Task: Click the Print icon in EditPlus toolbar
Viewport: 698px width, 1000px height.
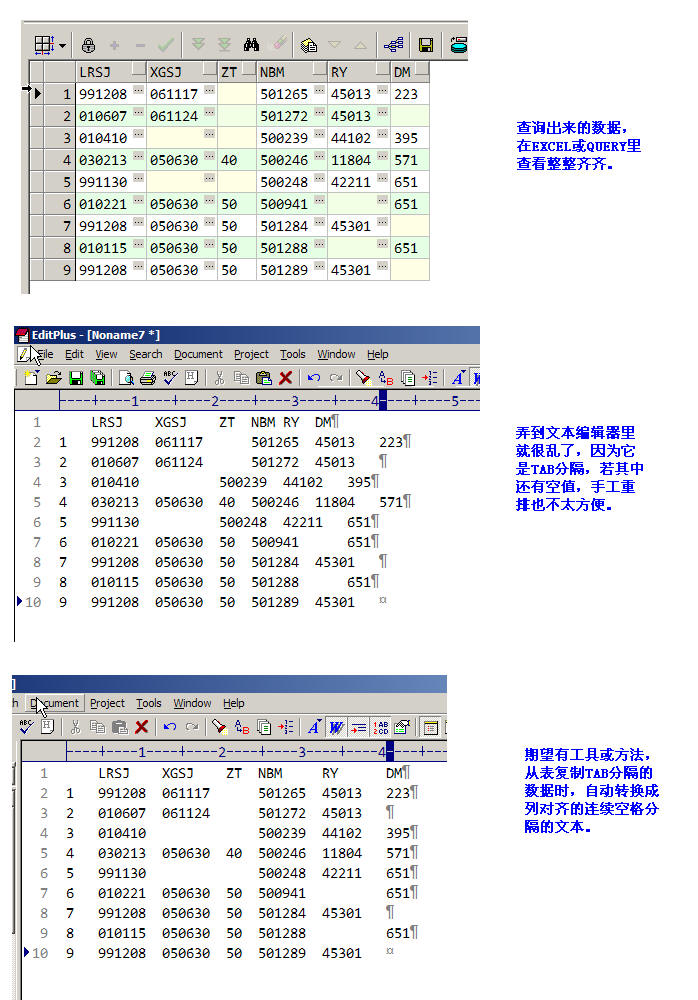Action: [148, 378]
